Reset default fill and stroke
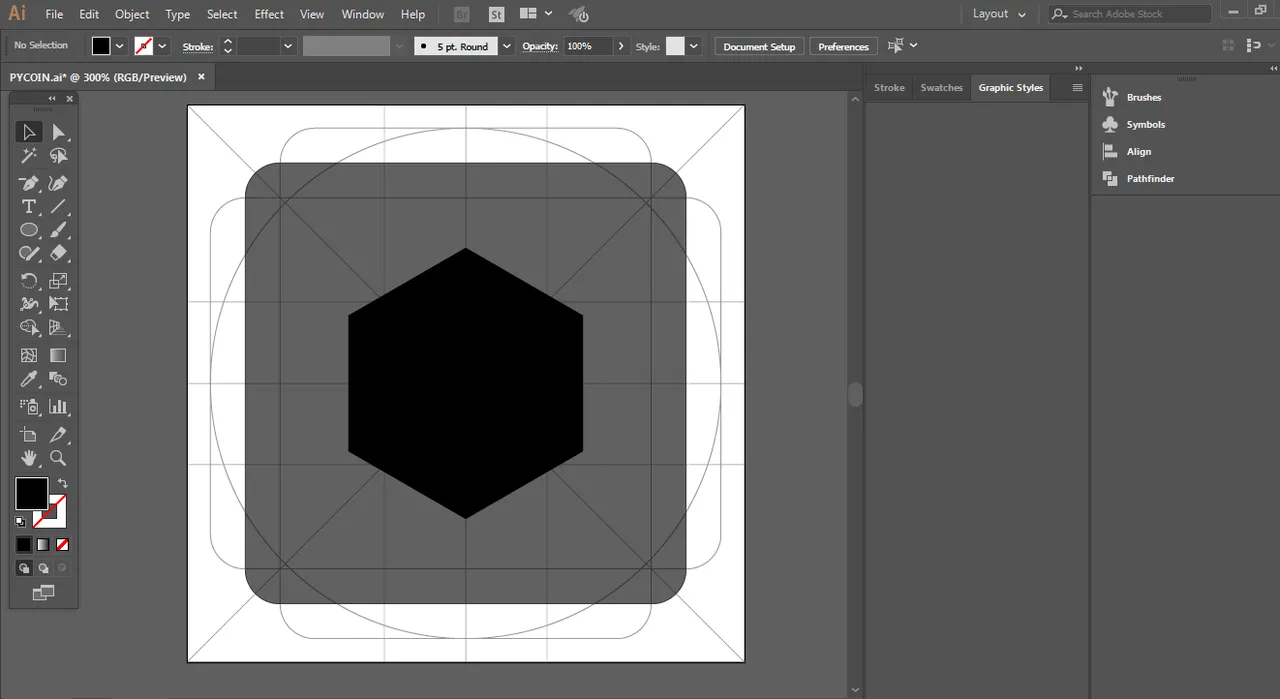1280x699 pixels. click(21, 521)
